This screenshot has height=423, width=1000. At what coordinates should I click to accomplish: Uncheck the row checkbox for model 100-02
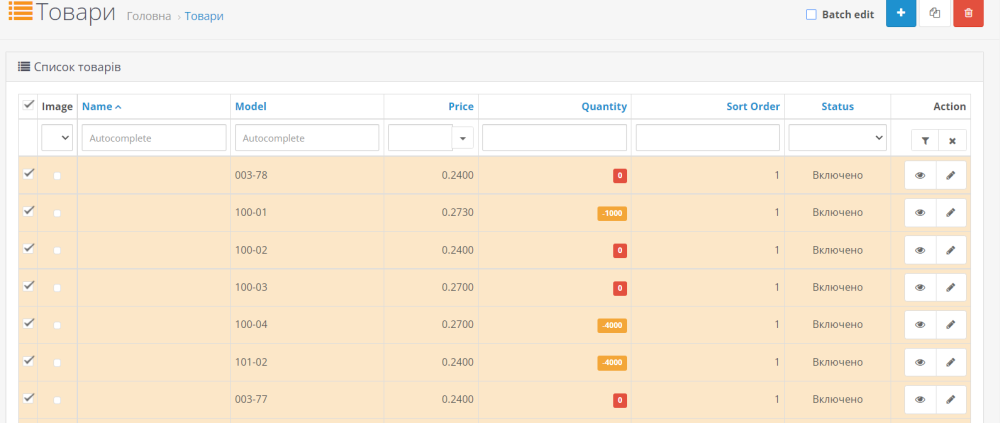click(28, 248)
